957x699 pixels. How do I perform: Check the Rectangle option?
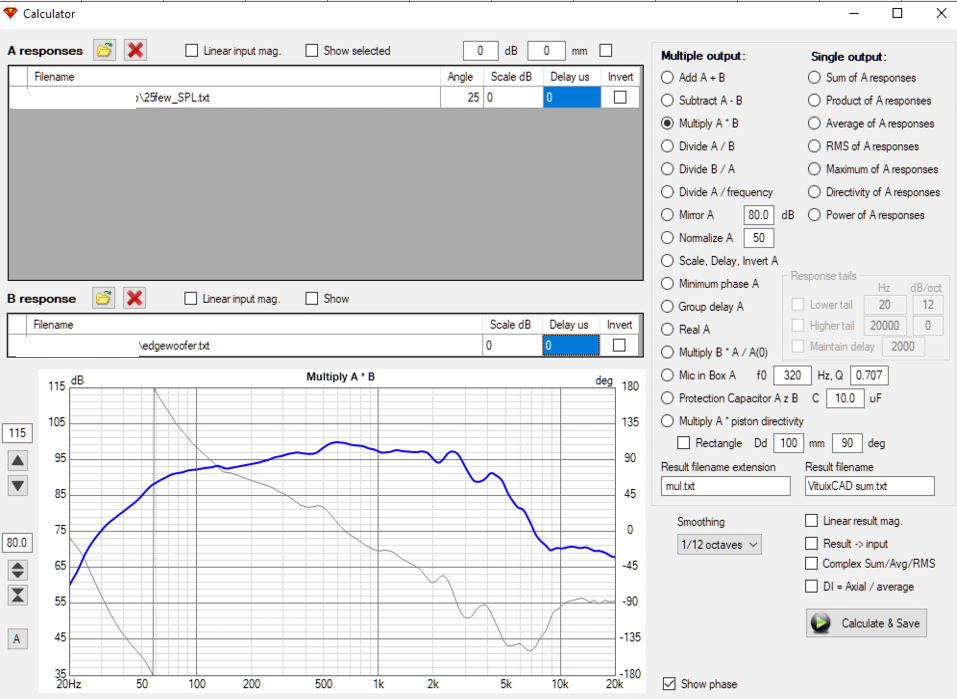click(684, 443)
